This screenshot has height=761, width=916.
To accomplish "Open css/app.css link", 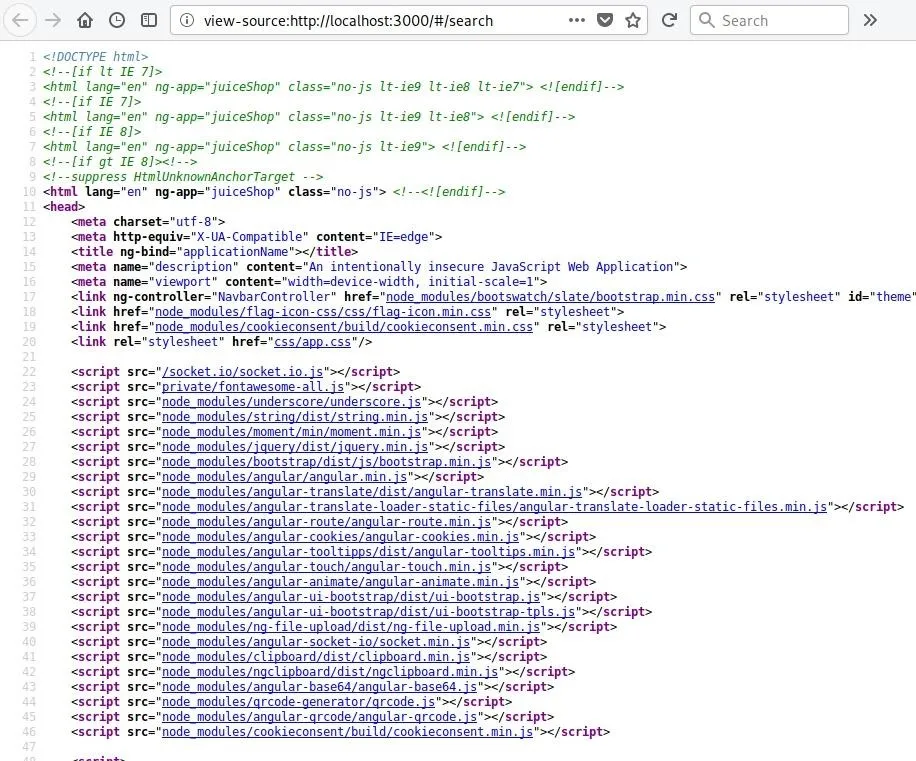I will click(312, 342).
